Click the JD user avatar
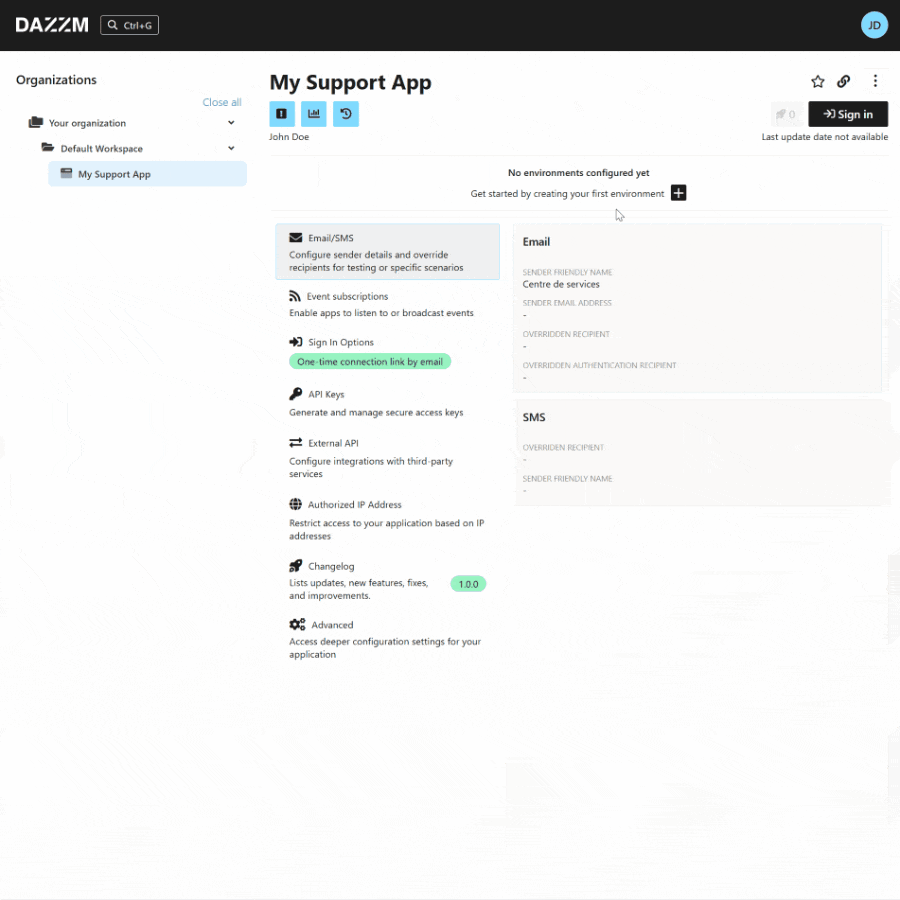 873,25
